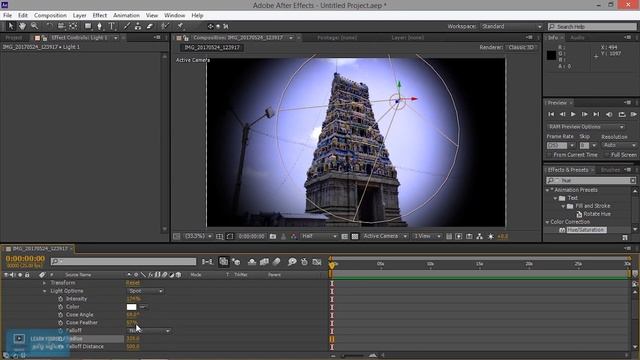Open the Half resolution dropdown
This screenshot has height=360, width=640.
click(319, 236)
